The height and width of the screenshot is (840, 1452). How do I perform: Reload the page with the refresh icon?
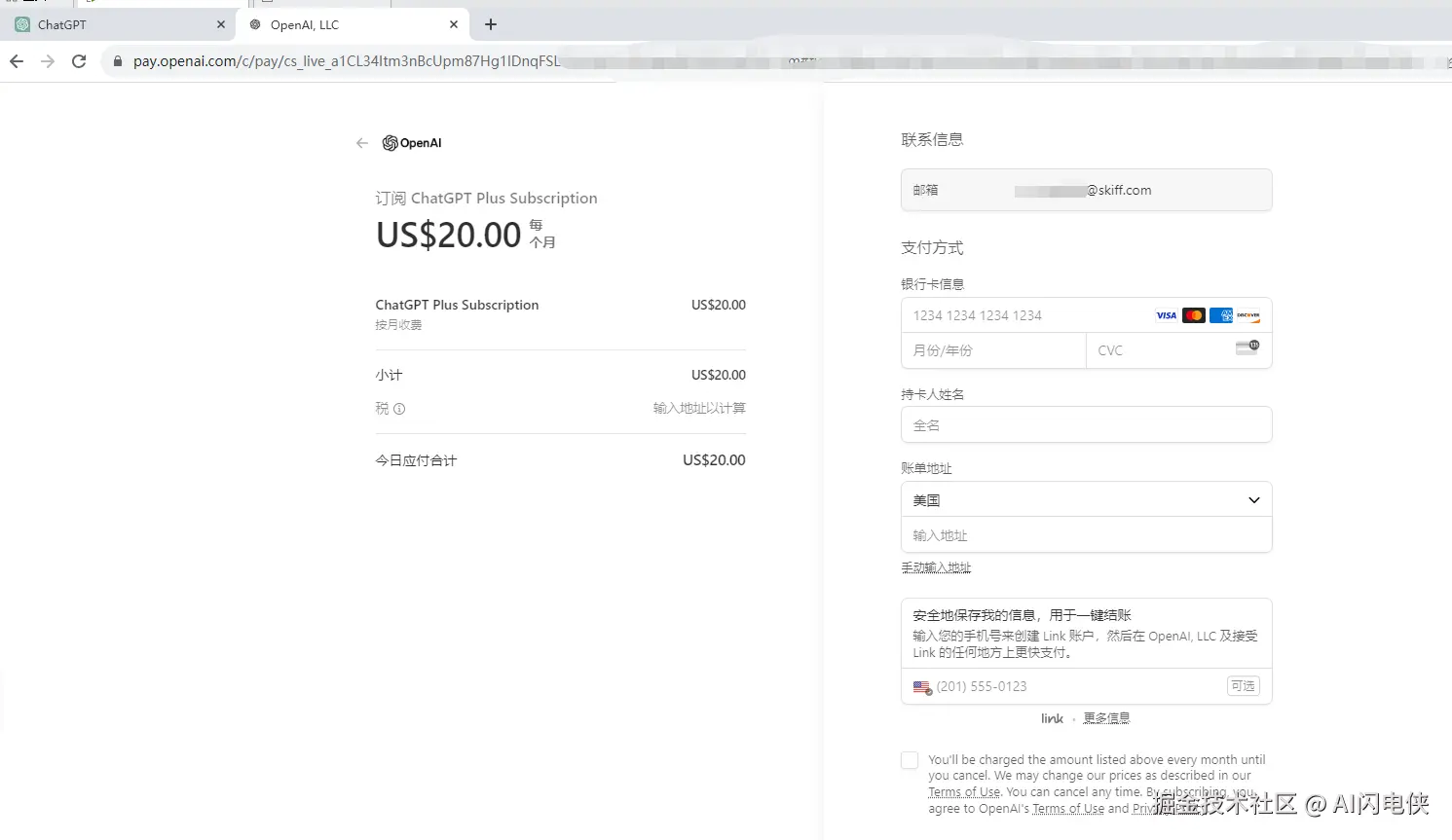79,61
